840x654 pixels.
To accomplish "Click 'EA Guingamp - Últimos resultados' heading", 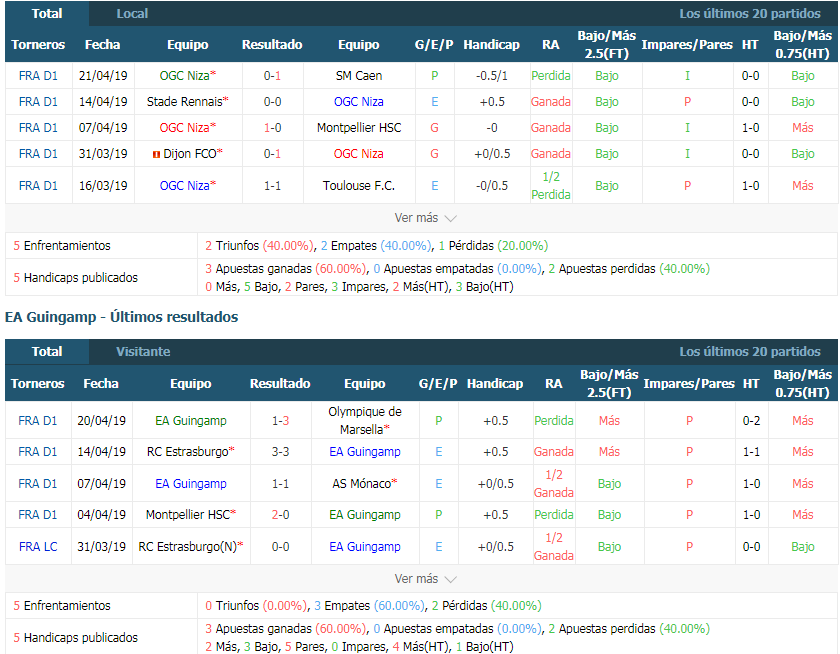I will [122, 317].
